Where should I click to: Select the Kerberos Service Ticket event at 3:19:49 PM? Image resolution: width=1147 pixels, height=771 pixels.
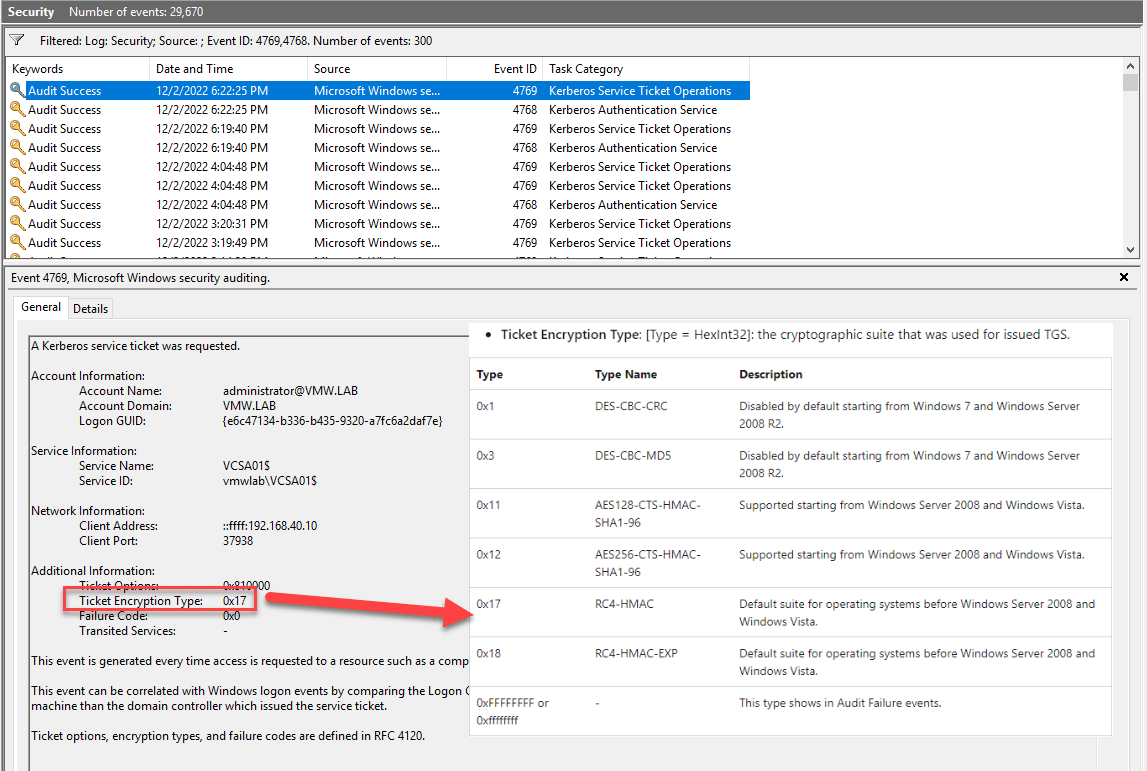pos(300,242)
